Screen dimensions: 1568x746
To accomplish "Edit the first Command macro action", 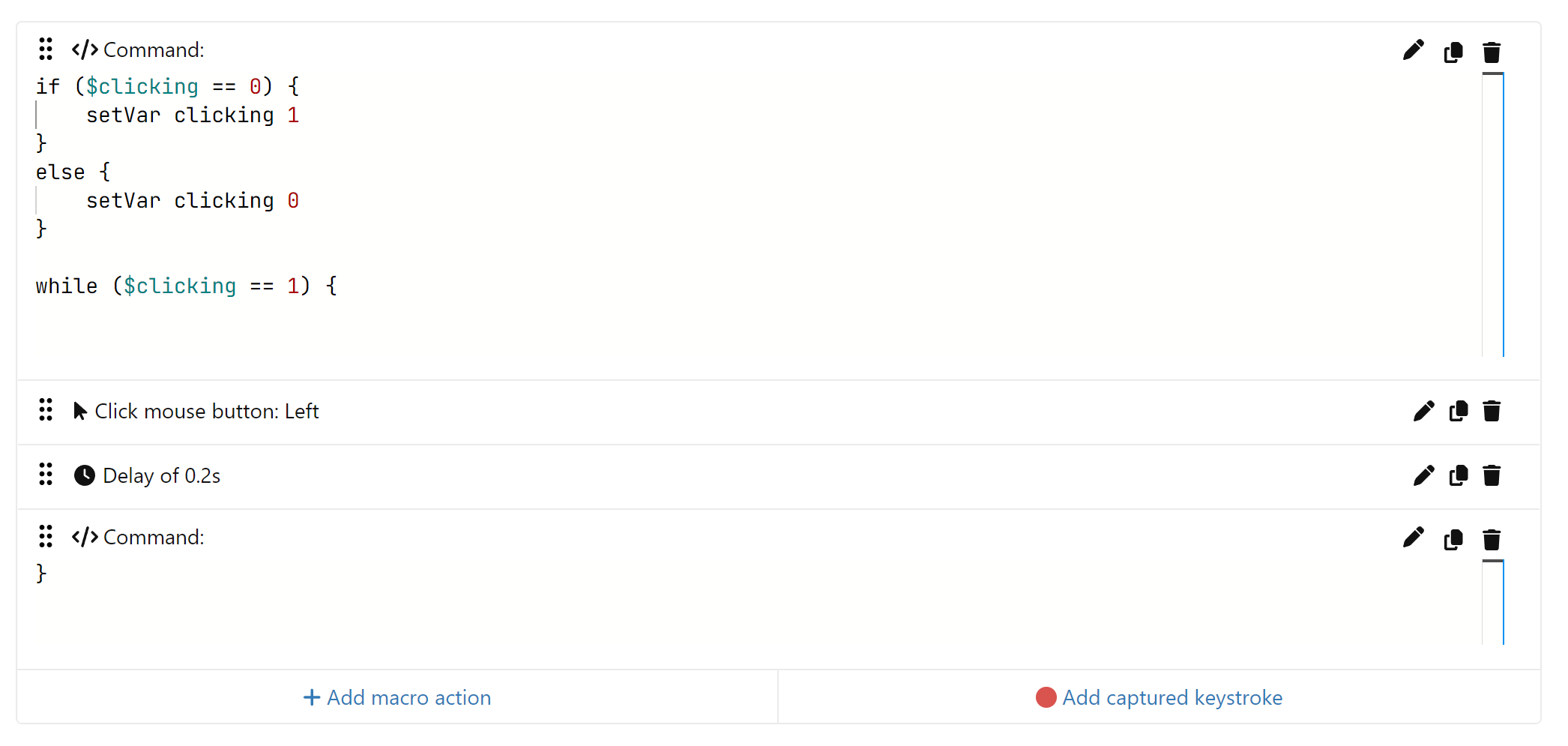I will coord(1413,51).
